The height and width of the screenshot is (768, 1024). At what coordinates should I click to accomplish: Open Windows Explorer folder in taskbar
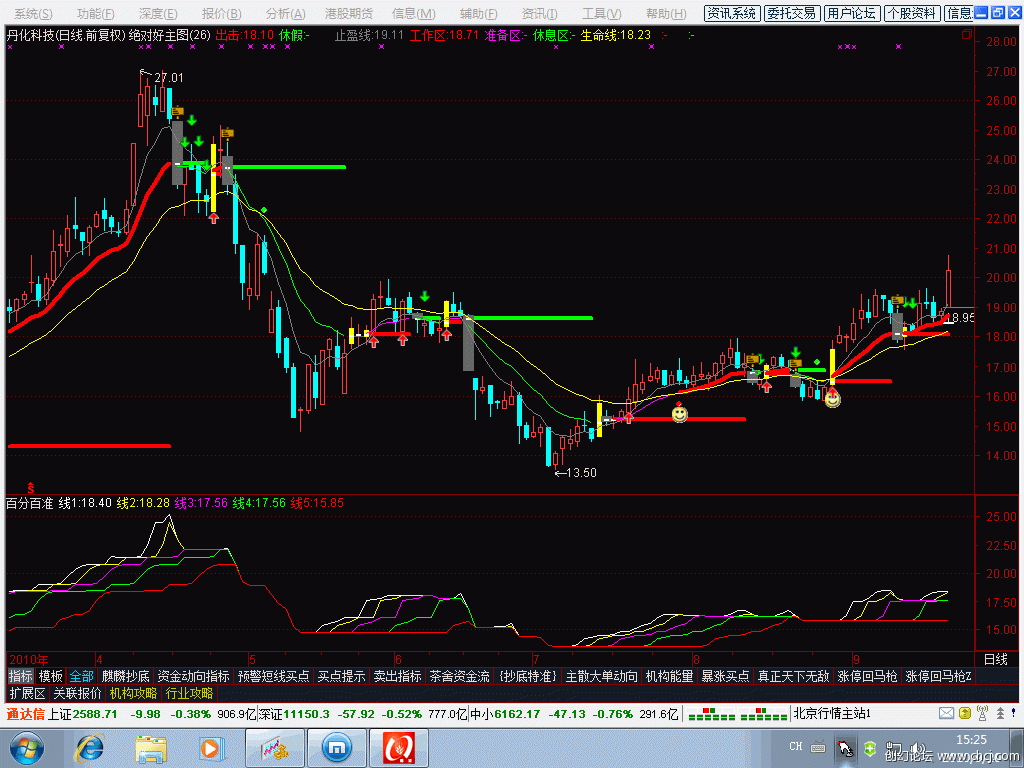(x=151, y=749)
